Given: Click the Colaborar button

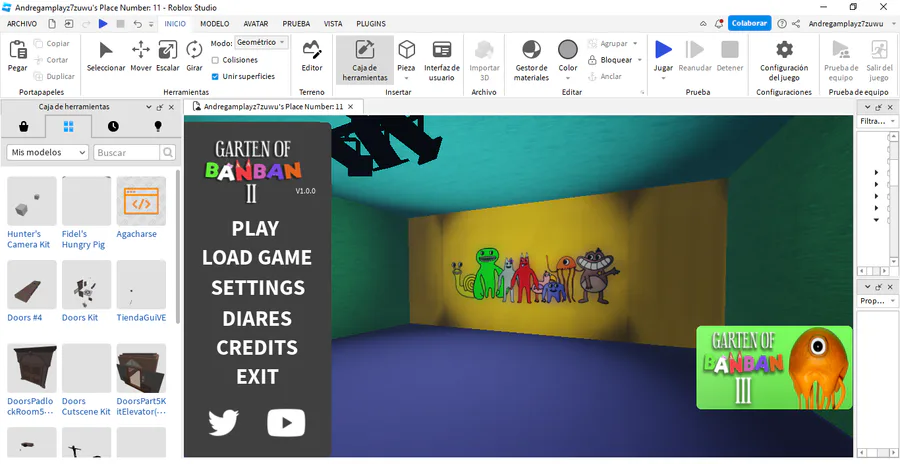Looking at the screenshot, I should (x=749, y=24).
